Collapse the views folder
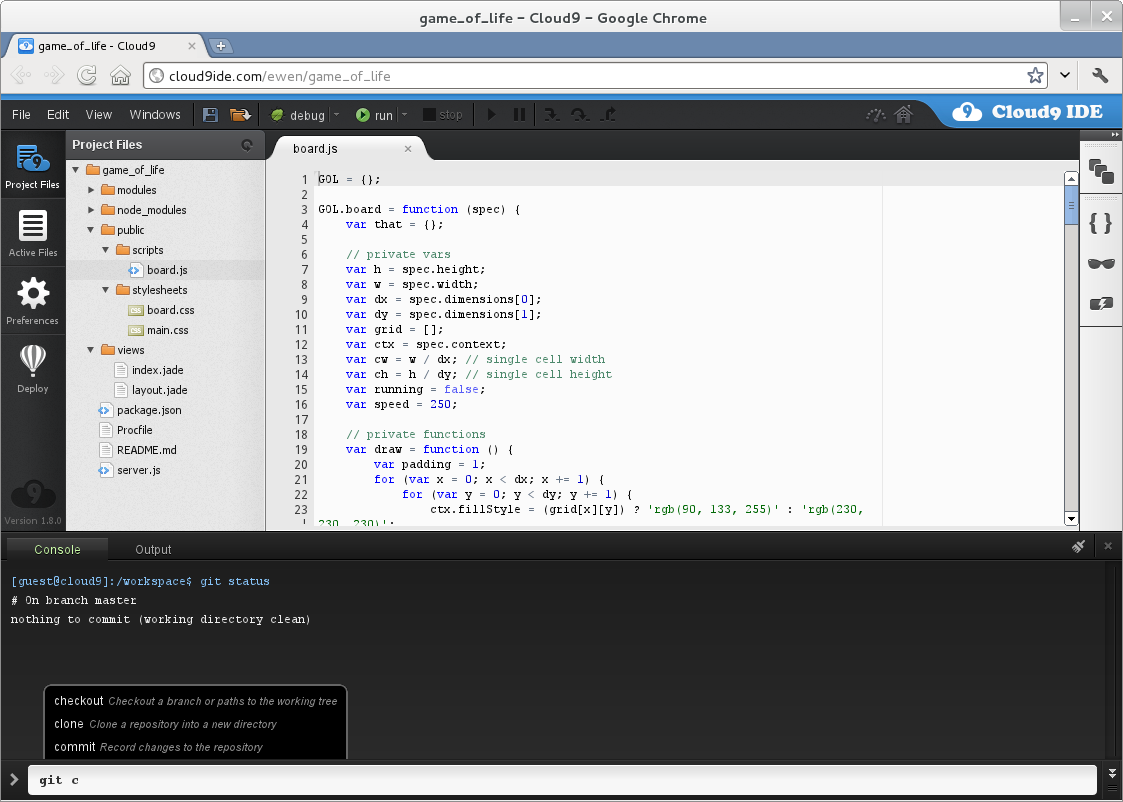Image resolution: width=1123 pixels, height=802 pixels. [91, 350]
